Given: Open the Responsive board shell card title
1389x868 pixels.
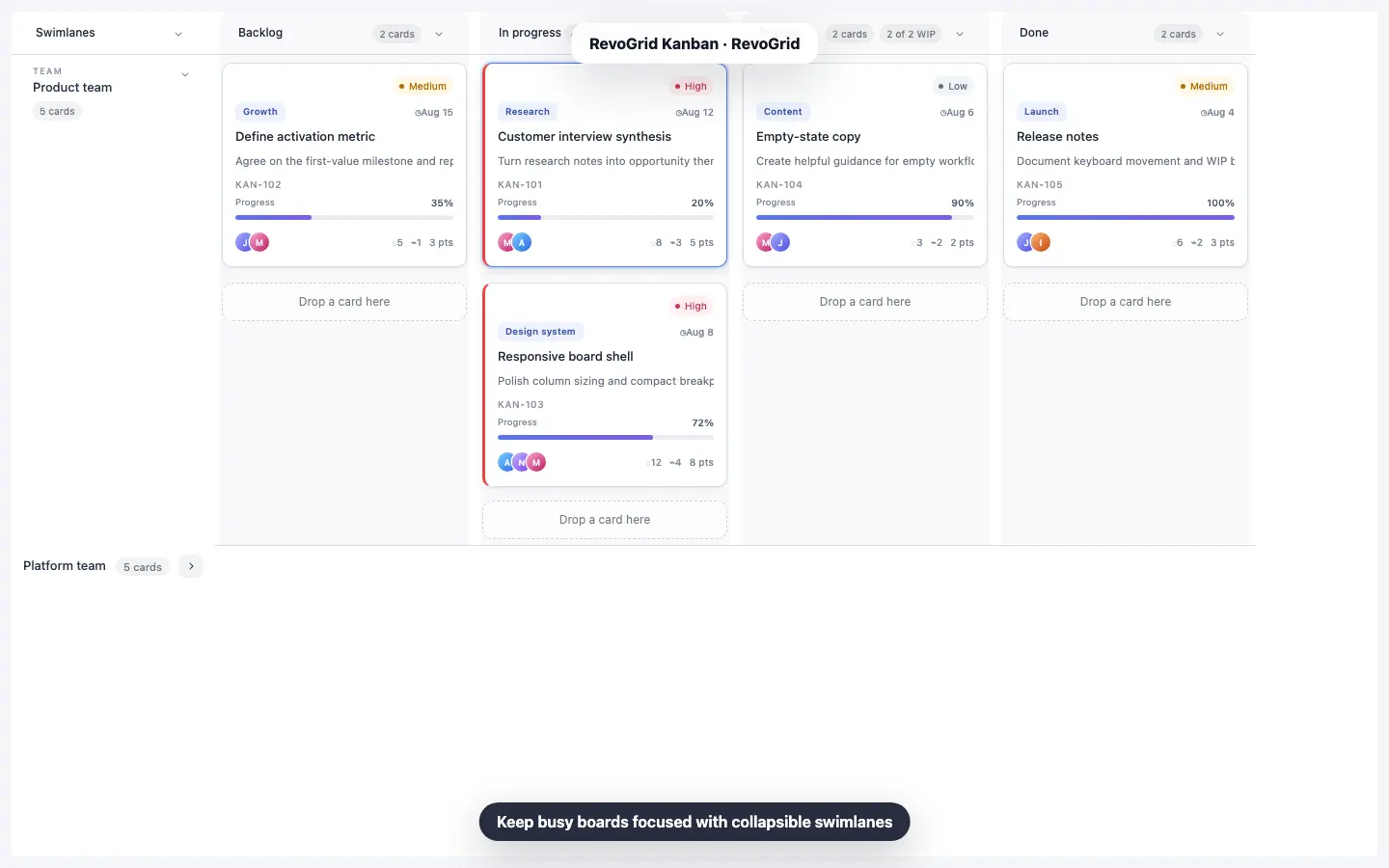Looking at the screenshot, I should (x=565, y=357).
